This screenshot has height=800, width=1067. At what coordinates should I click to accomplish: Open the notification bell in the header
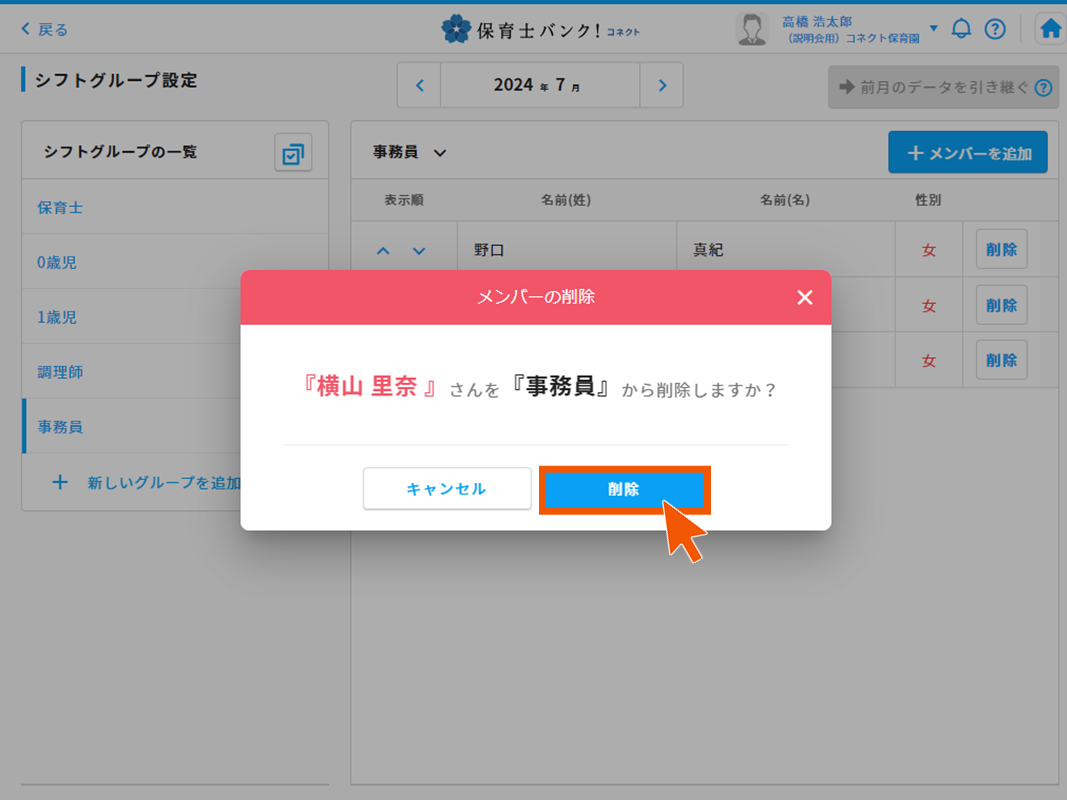(x=961, y=29)
